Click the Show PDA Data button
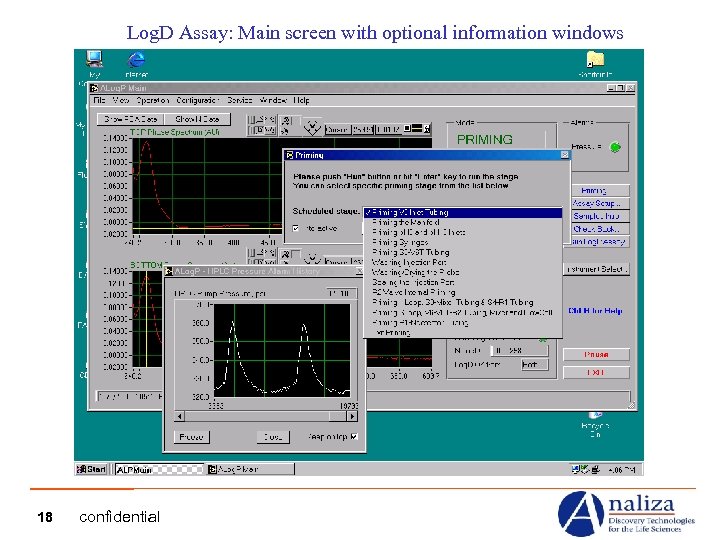720x540 pixels. [130, 119]
